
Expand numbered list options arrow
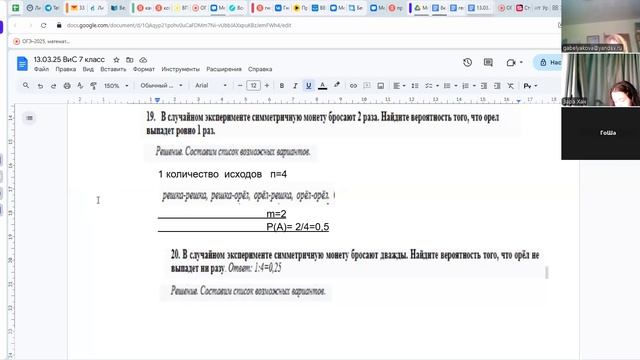click(474, 86)
